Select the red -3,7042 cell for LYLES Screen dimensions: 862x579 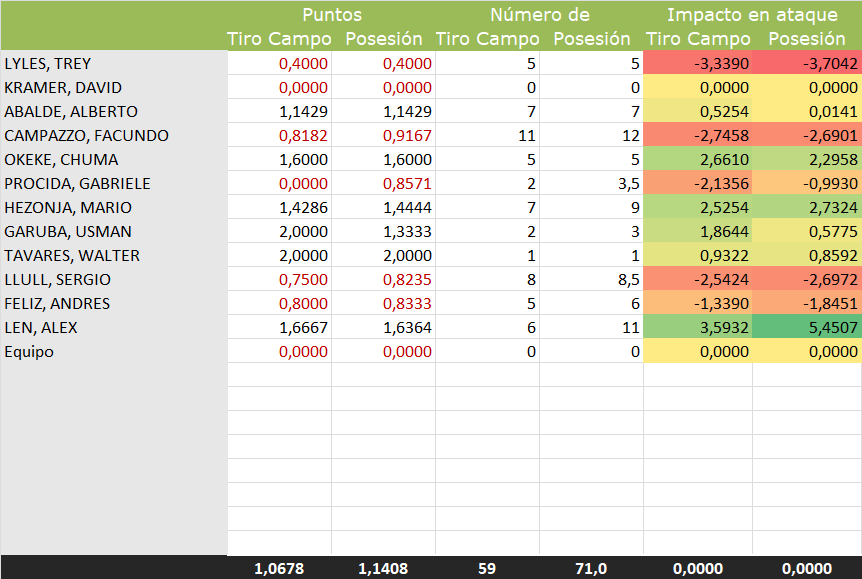(806, 63)
